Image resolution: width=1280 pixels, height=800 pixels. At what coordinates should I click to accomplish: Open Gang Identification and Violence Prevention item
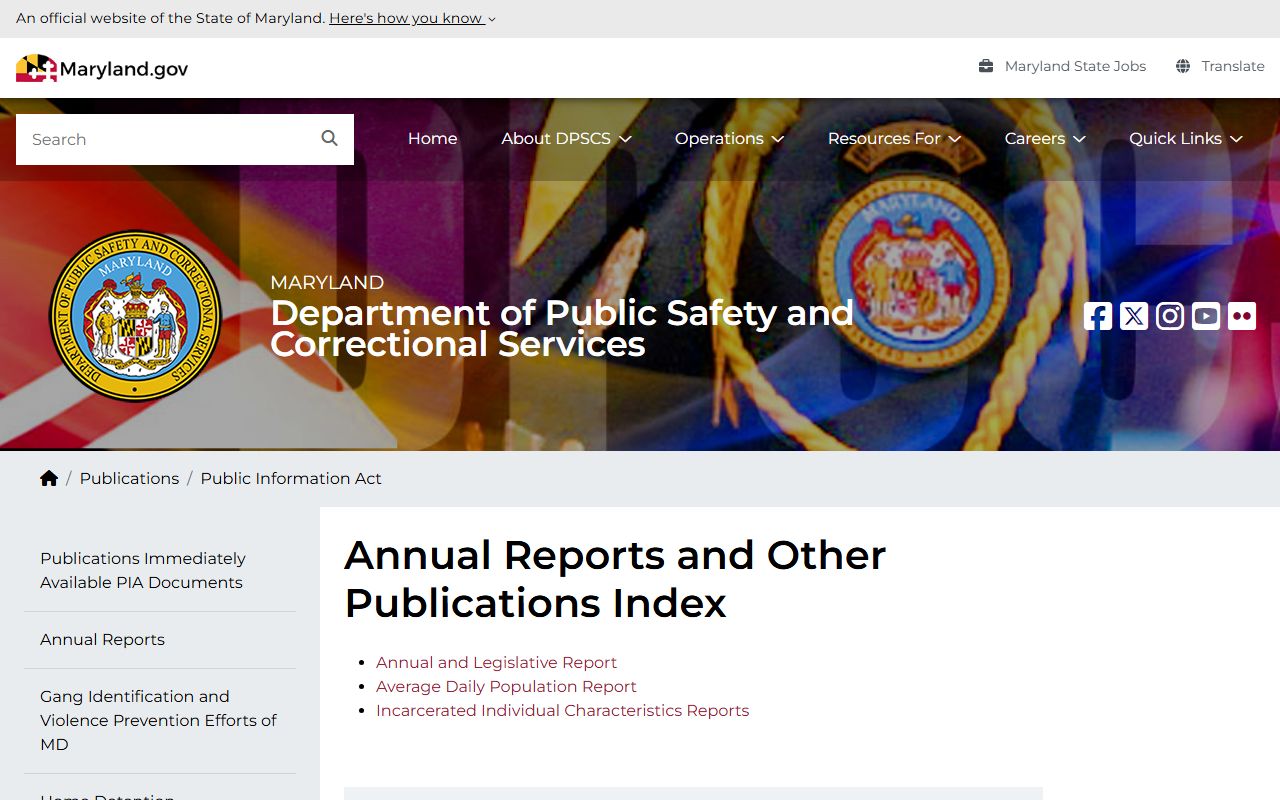pyautogui.click(x=158, y=720)
